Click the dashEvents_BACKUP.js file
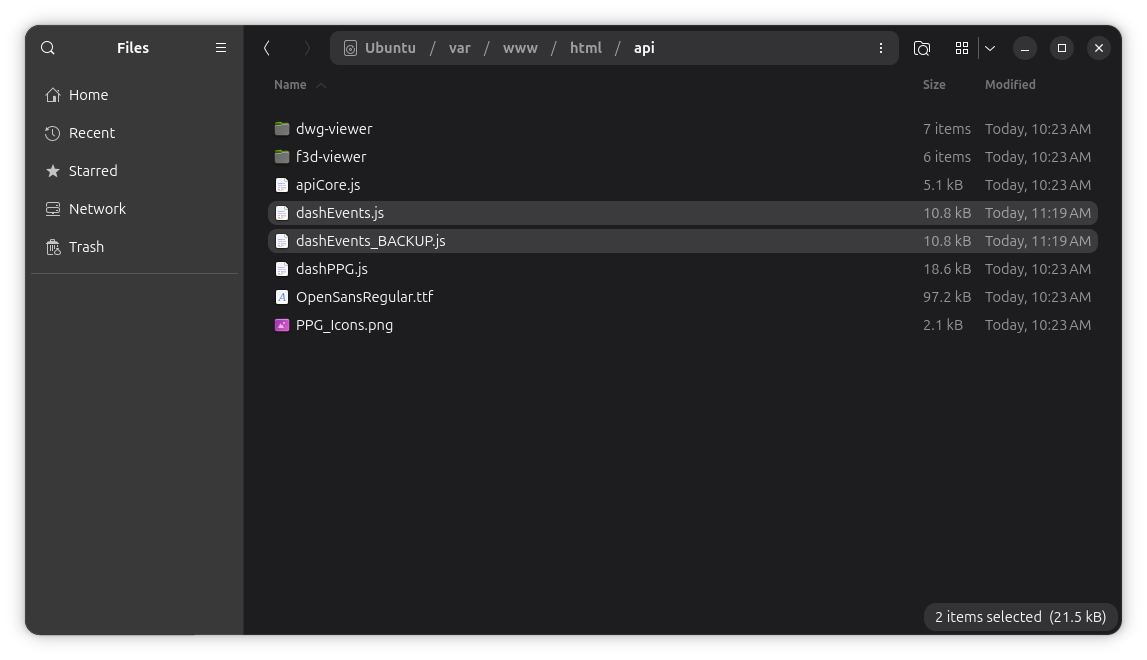This screenshot has width=1147, height=660. pyautogui.click(x=370, y=241)
